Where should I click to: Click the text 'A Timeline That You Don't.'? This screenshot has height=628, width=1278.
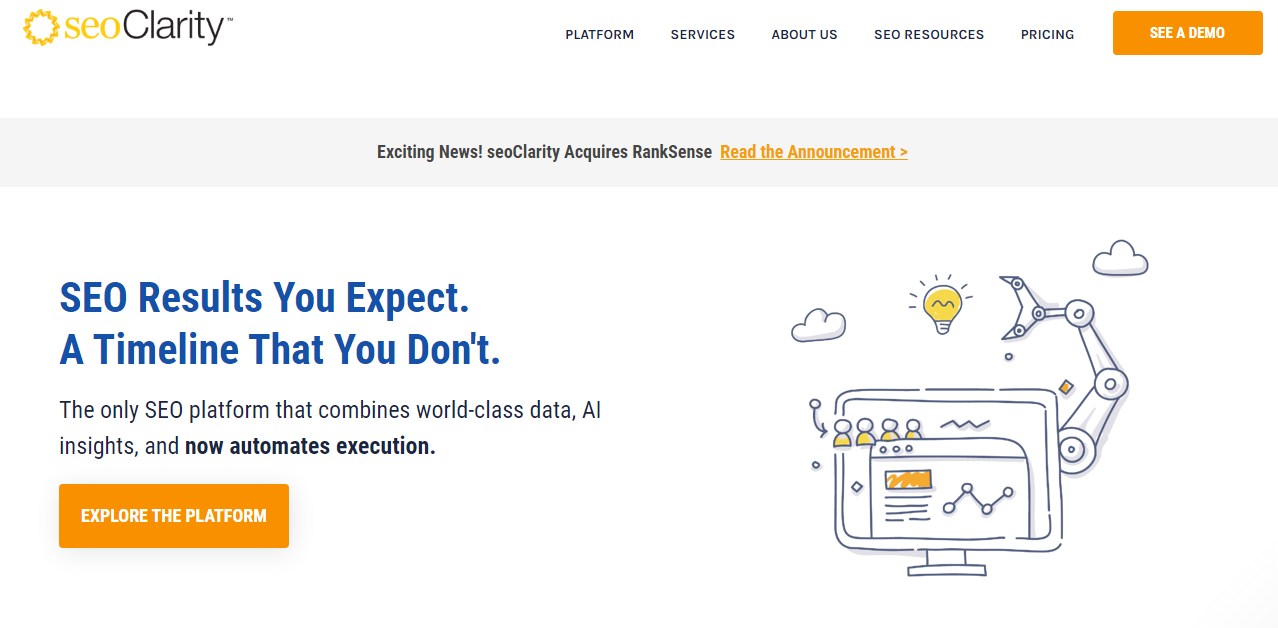(280, 350)
